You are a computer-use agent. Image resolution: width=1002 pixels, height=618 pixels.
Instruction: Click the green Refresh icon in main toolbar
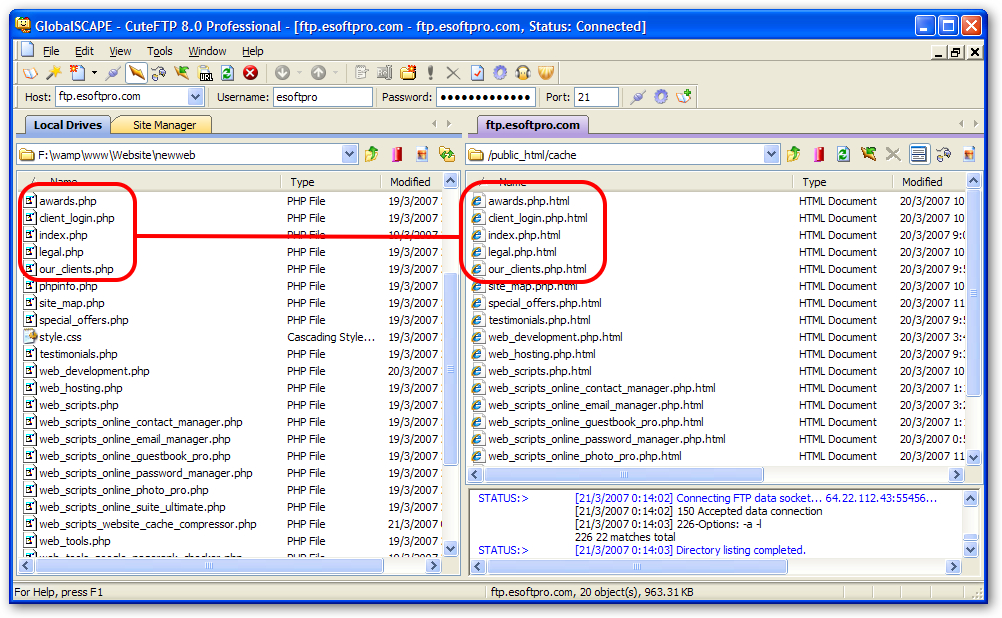228,73
